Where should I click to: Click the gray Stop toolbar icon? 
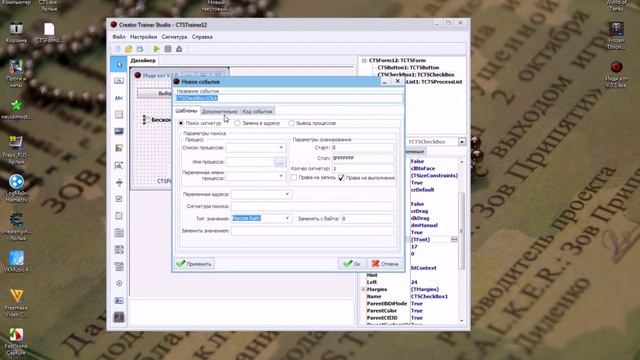168,49
